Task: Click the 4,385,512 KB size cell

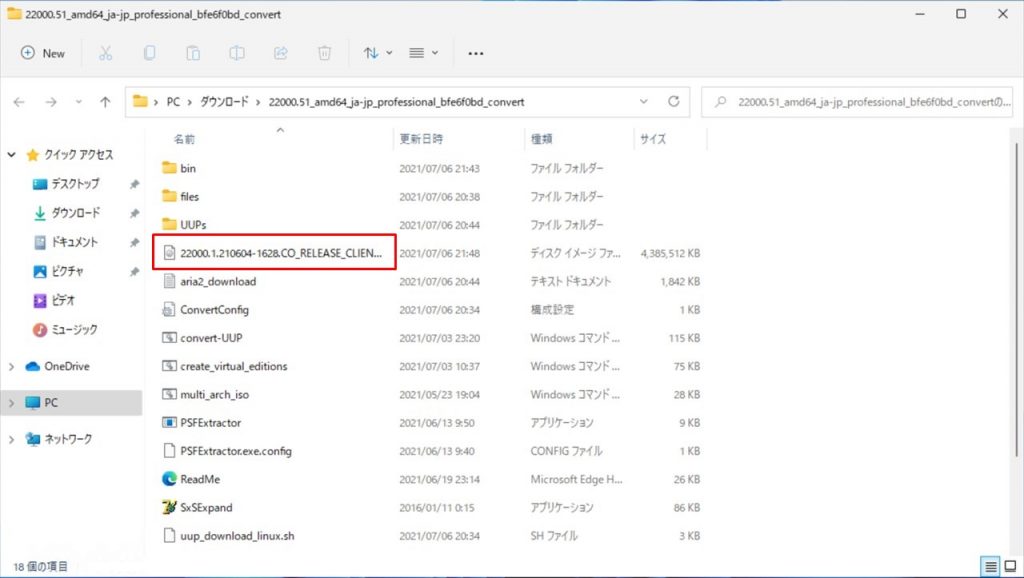Action: (670, 253)
